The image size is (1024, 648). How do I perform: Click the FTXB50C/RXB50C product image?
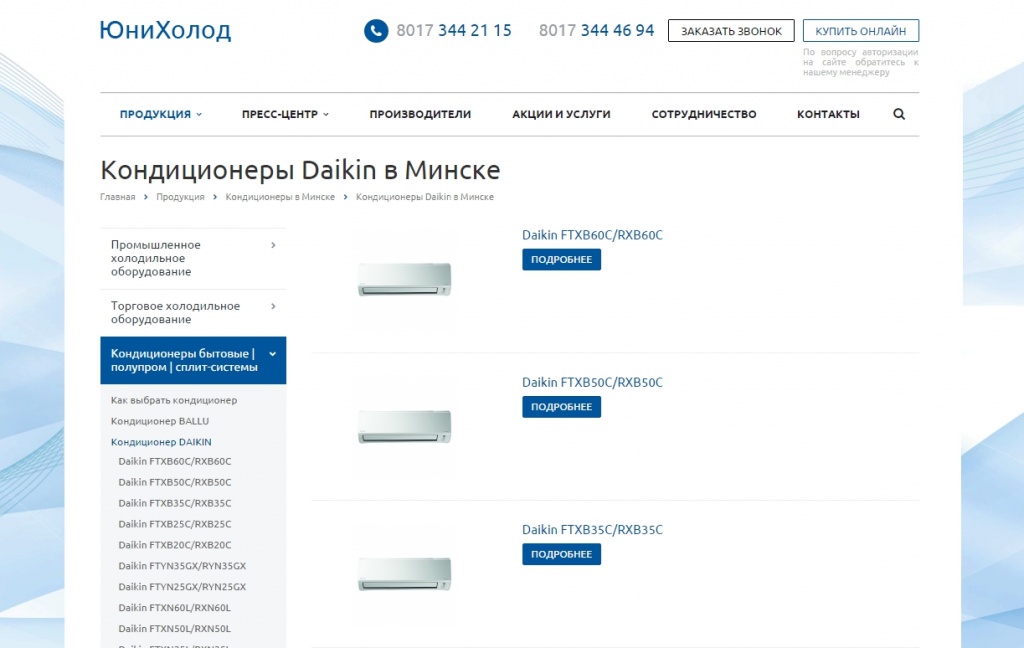[x=405, y=427]
